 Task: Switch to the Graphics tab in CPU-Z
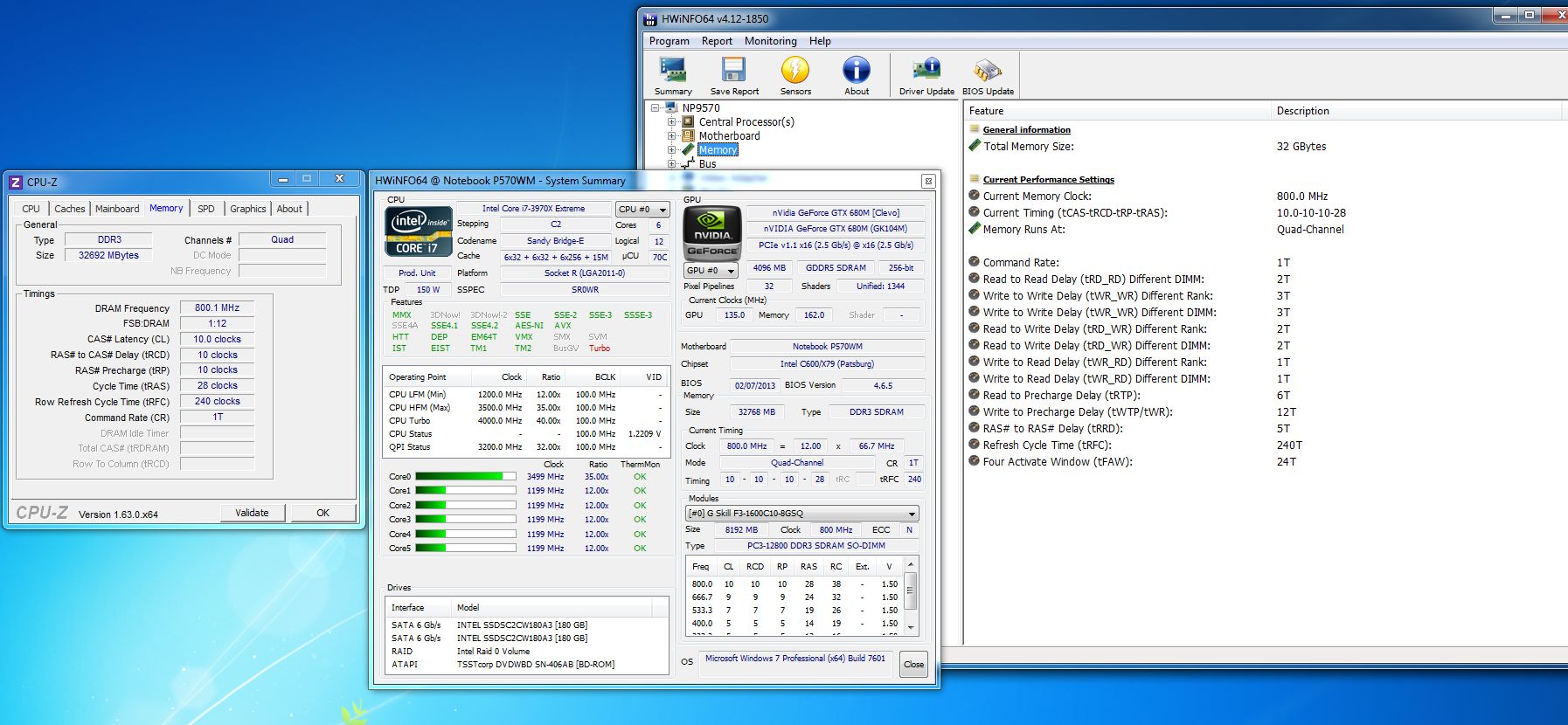248,209
